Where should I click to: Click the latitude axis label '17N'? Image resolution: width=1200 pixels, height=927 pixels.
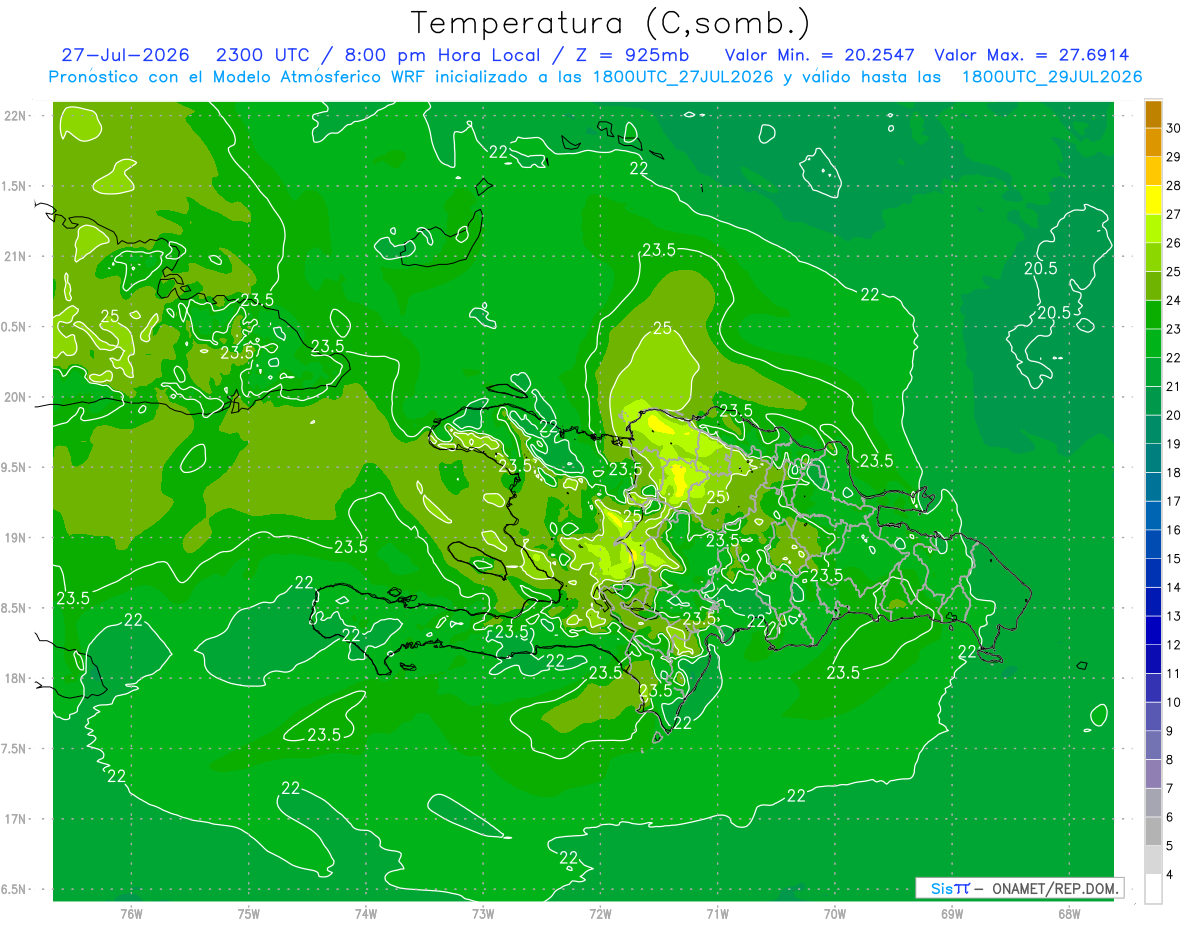17,820
